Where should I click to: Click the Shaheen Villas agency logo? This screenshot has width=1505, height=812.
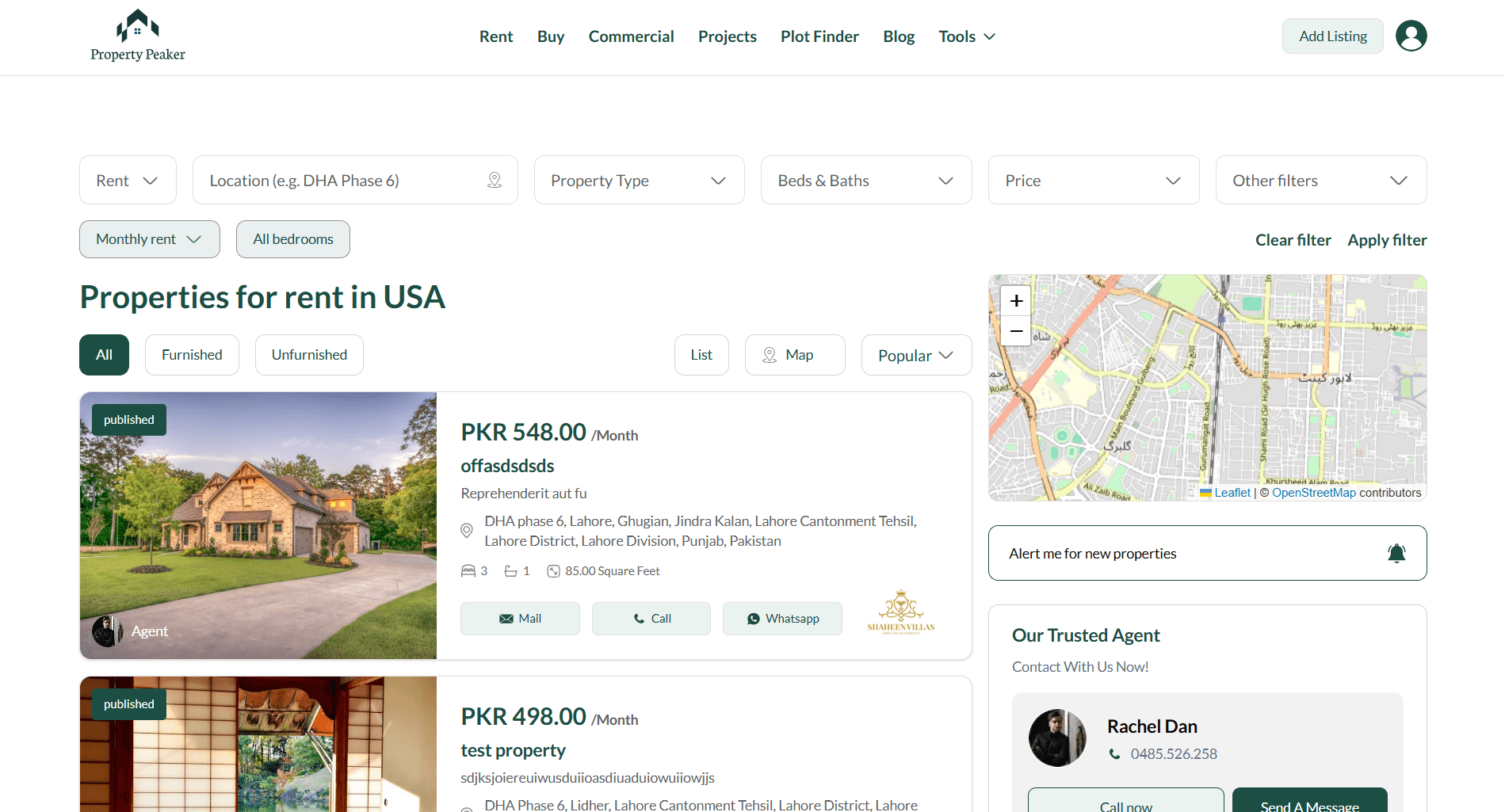point(901,612)
